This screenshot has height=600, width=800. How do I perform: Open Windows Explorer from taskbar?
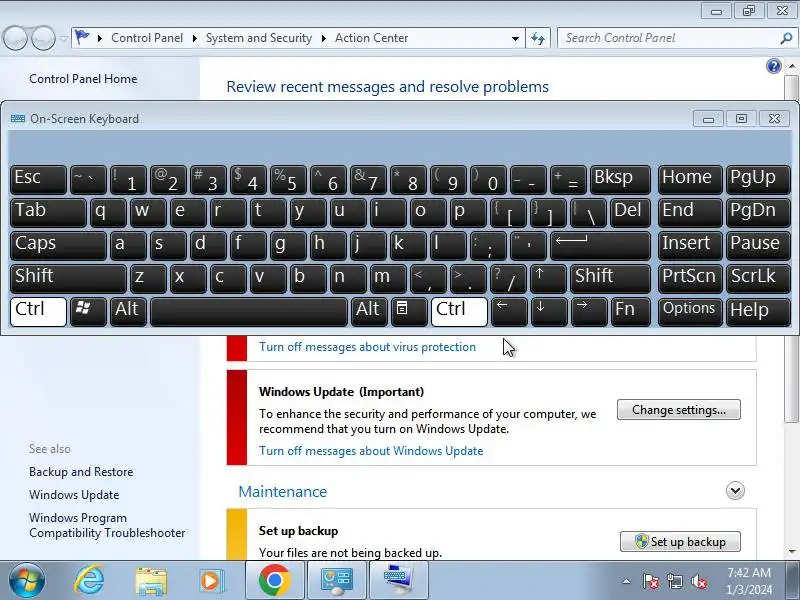(151, 581)
